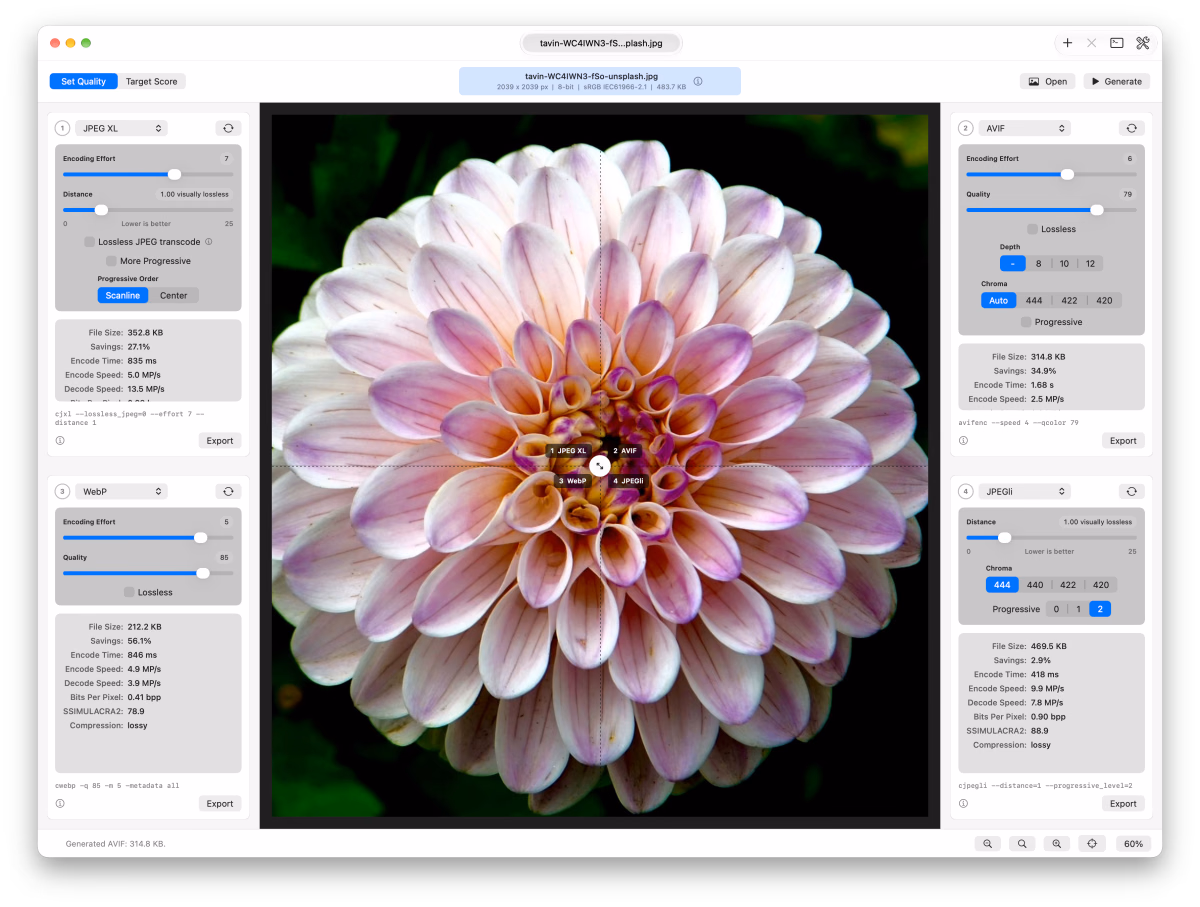This screenshot has width=1200, height=907.
Task: Export the JPEG XL result
Action: tap(220, 440)
